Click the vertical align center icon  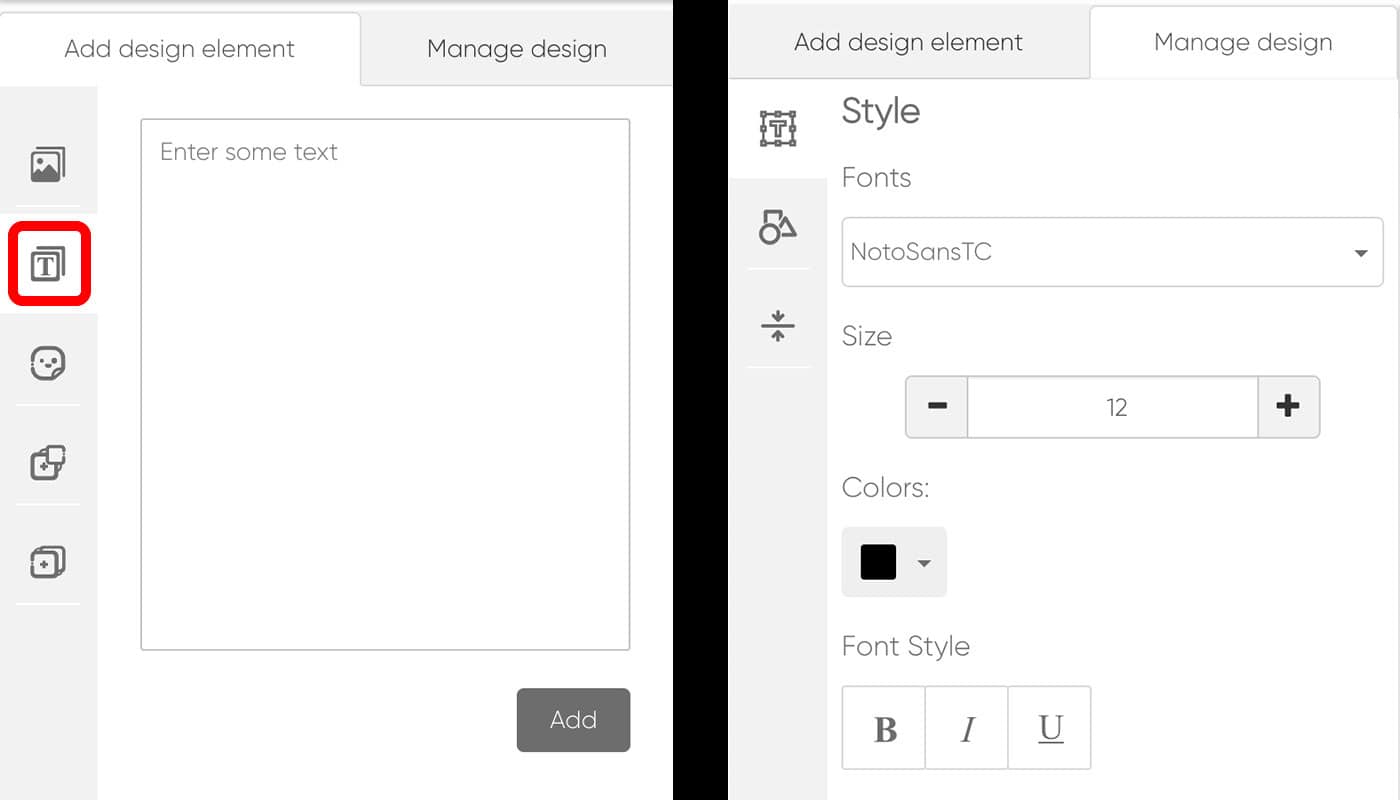tap(777, 326)
